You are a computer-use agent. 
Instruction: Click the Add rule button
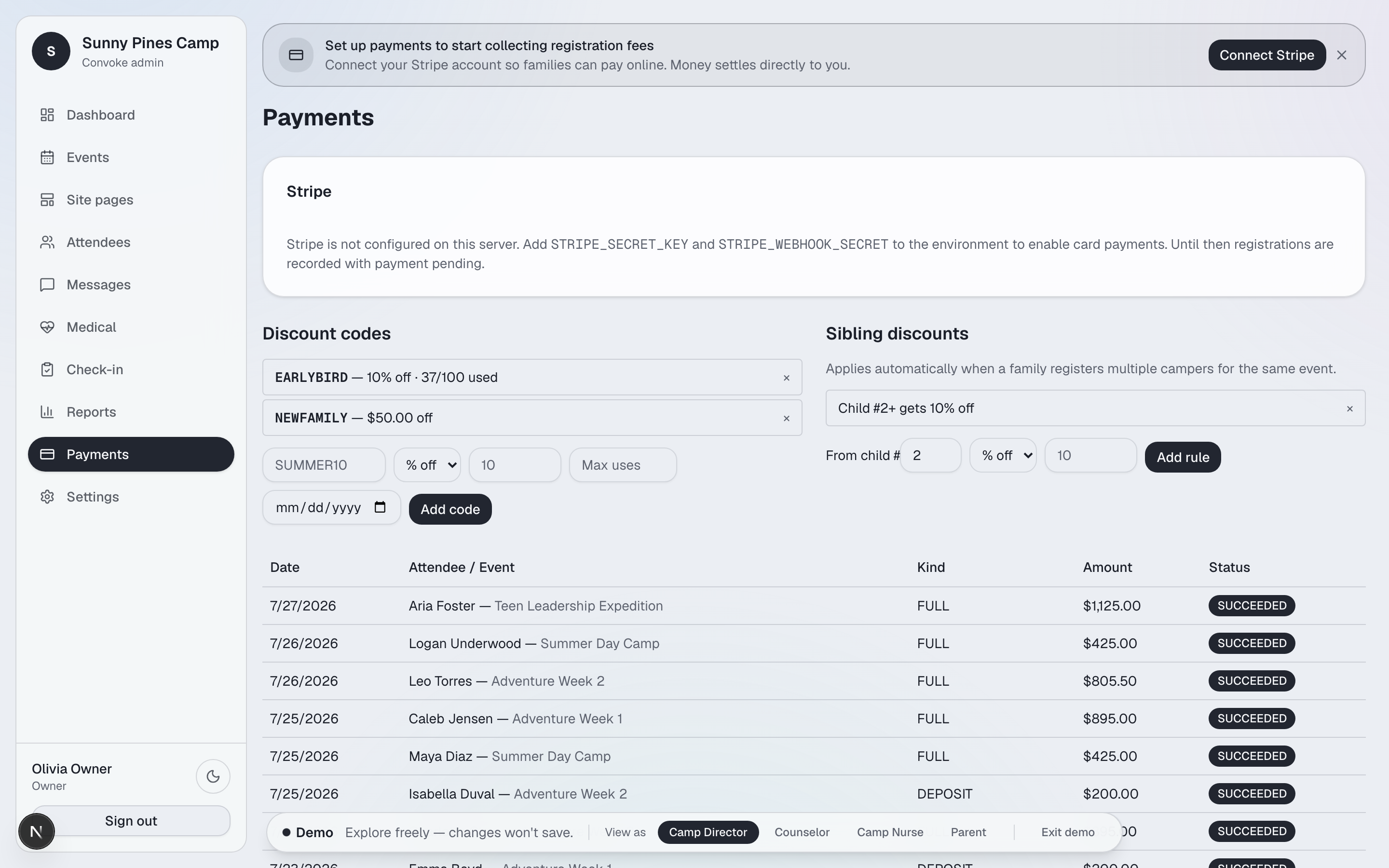(x=1183, y=457)
